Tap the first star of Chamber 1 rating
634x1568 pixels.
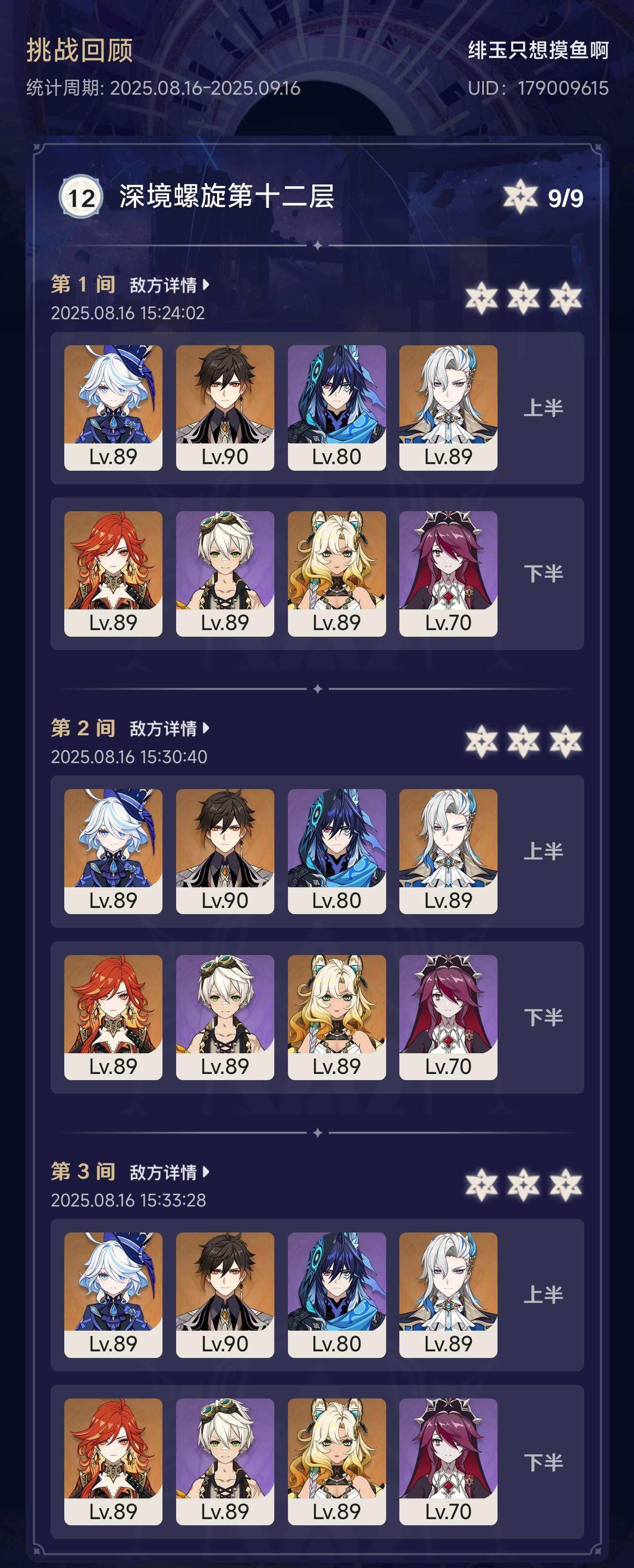click(481, 298)
